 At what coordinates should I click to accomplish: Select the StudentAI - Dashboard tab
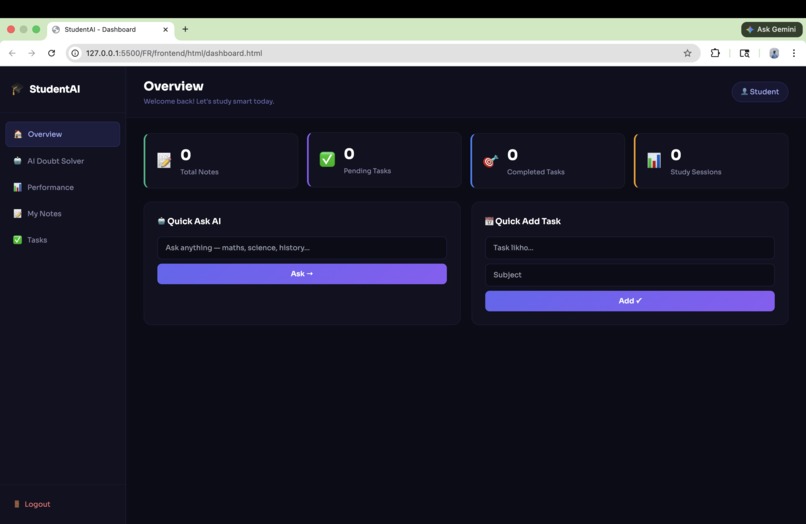(111, 29)
